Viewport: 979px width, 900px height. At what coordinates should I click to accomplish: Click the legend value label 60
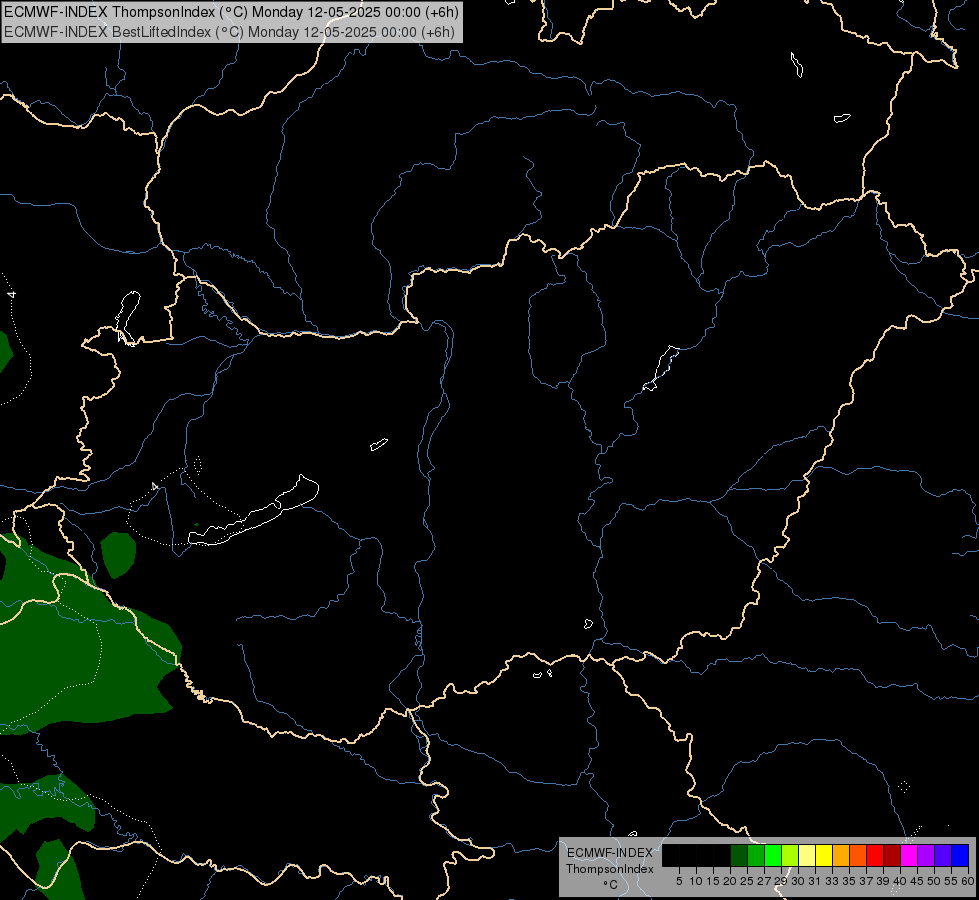[968, 881]
